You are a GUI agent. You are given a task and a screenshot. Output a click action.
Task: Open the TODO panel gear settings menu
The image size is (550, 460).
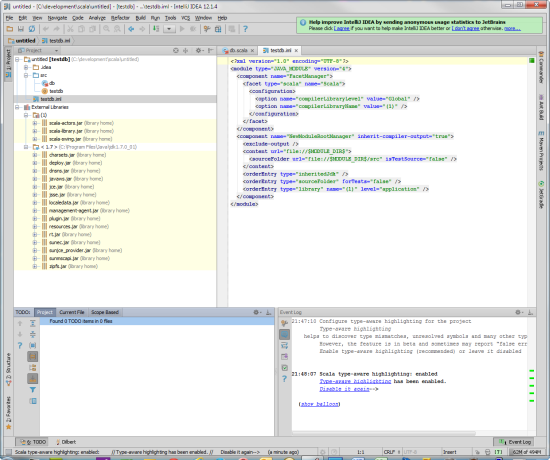point(257,312)
